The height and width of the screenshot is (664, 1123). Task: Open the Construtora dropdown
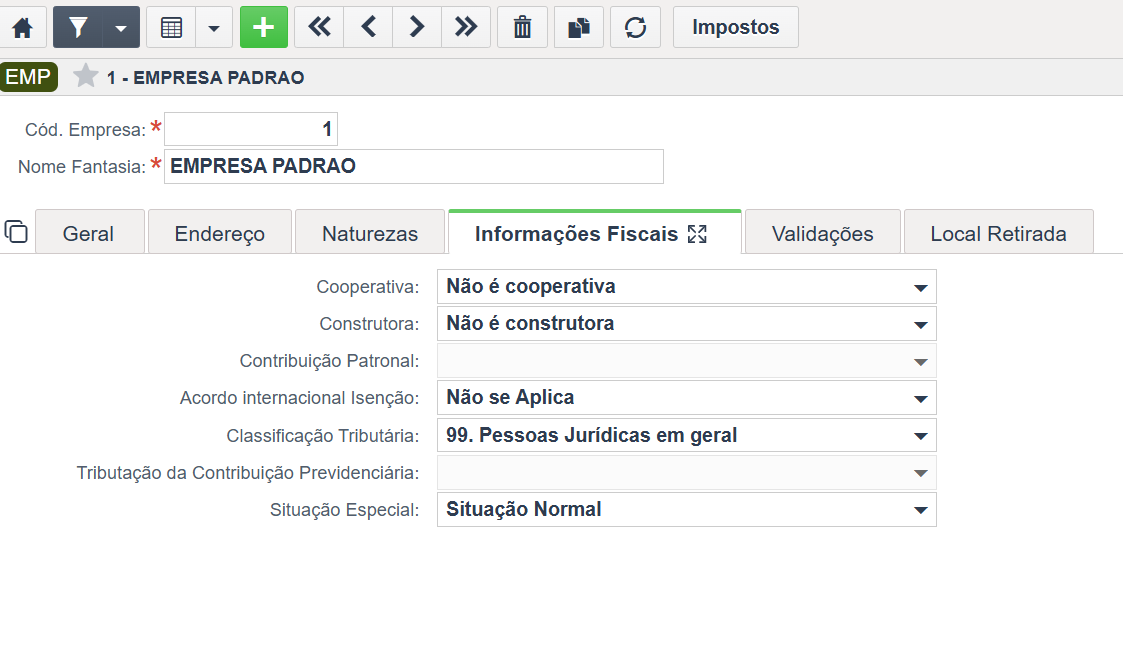687,324
